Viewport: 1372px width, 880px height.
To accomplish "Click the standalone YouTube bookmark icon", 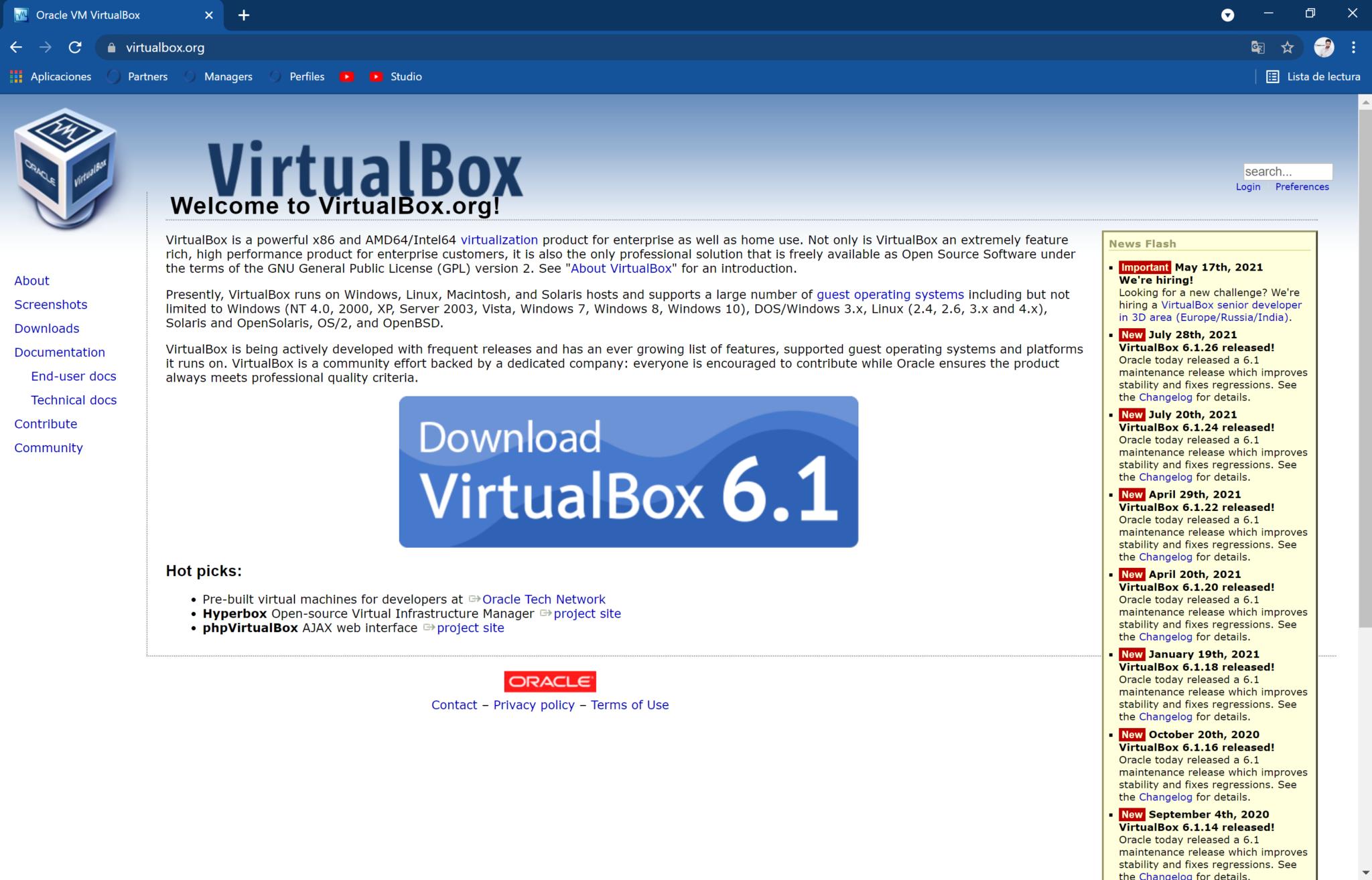I will coord(346,76).
